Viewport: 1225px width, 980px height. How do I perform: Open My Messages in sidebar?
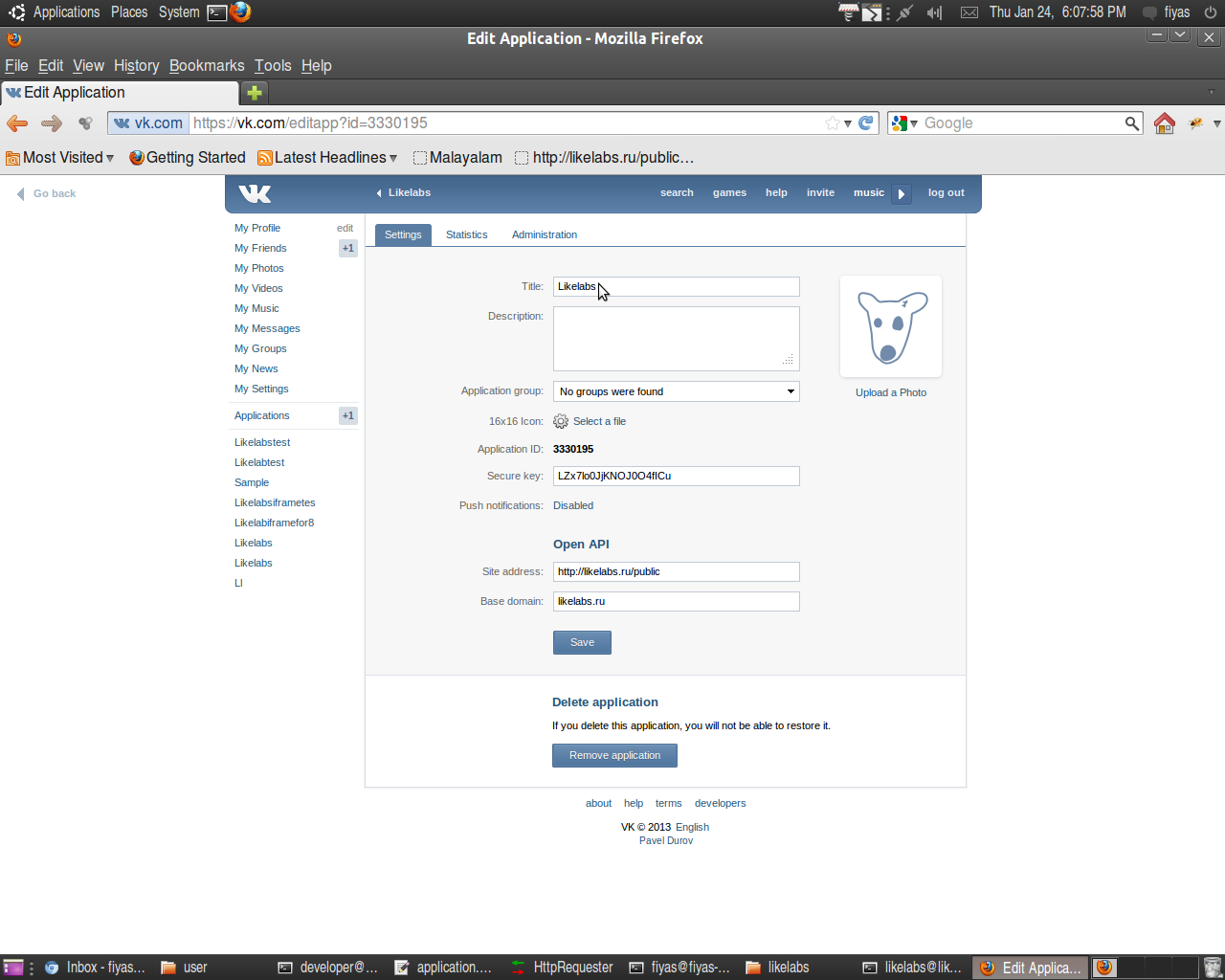267,328
